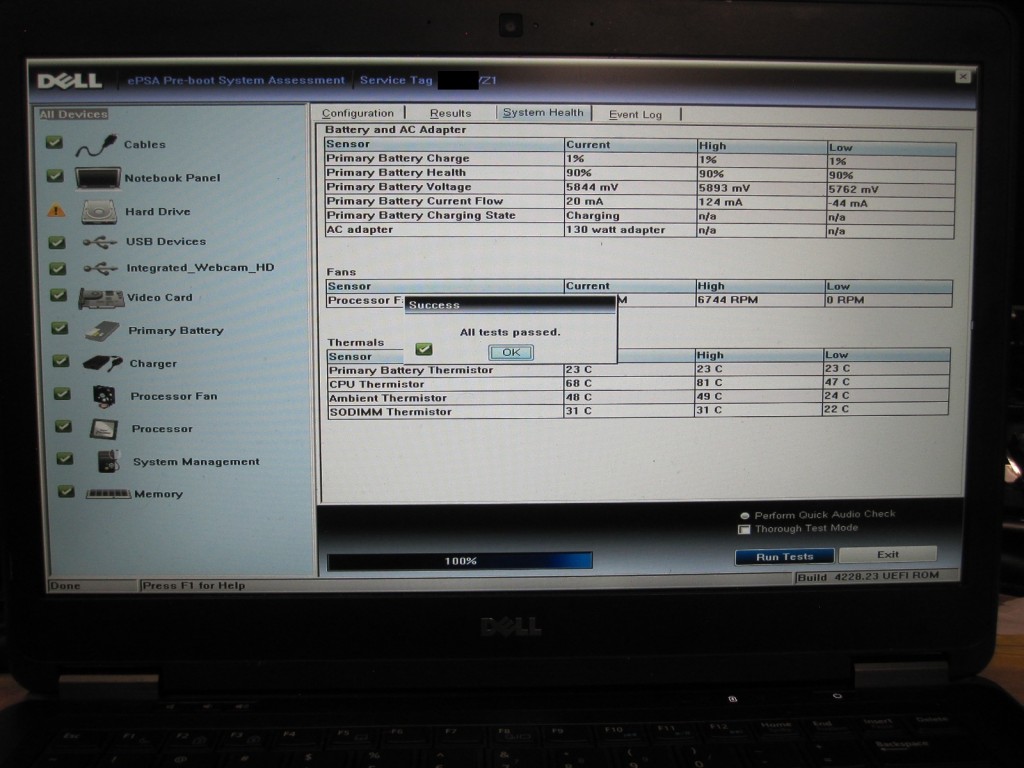Click the Run Tests button
The width and height of the screenshot is (1024, 768).
click(784, 557)
